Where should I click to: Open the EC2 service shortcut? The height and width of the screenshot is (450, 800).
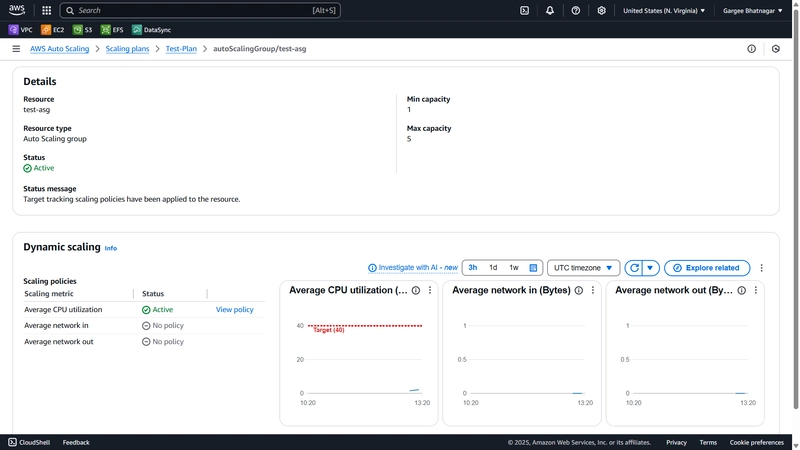(53, 30)
